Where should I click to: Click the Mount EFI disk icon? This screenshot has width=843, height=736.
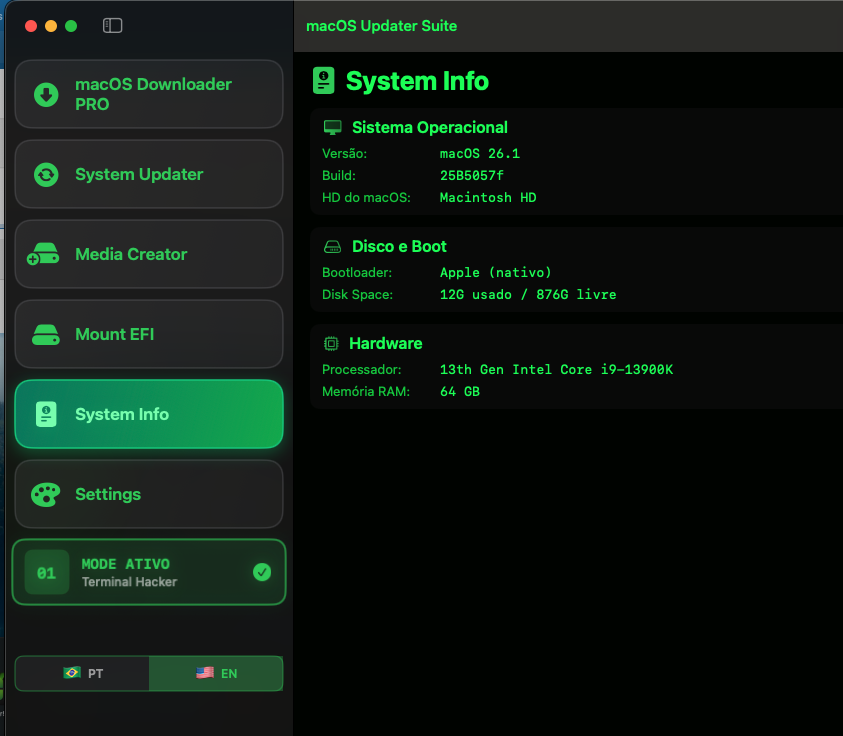click(46, 334)
